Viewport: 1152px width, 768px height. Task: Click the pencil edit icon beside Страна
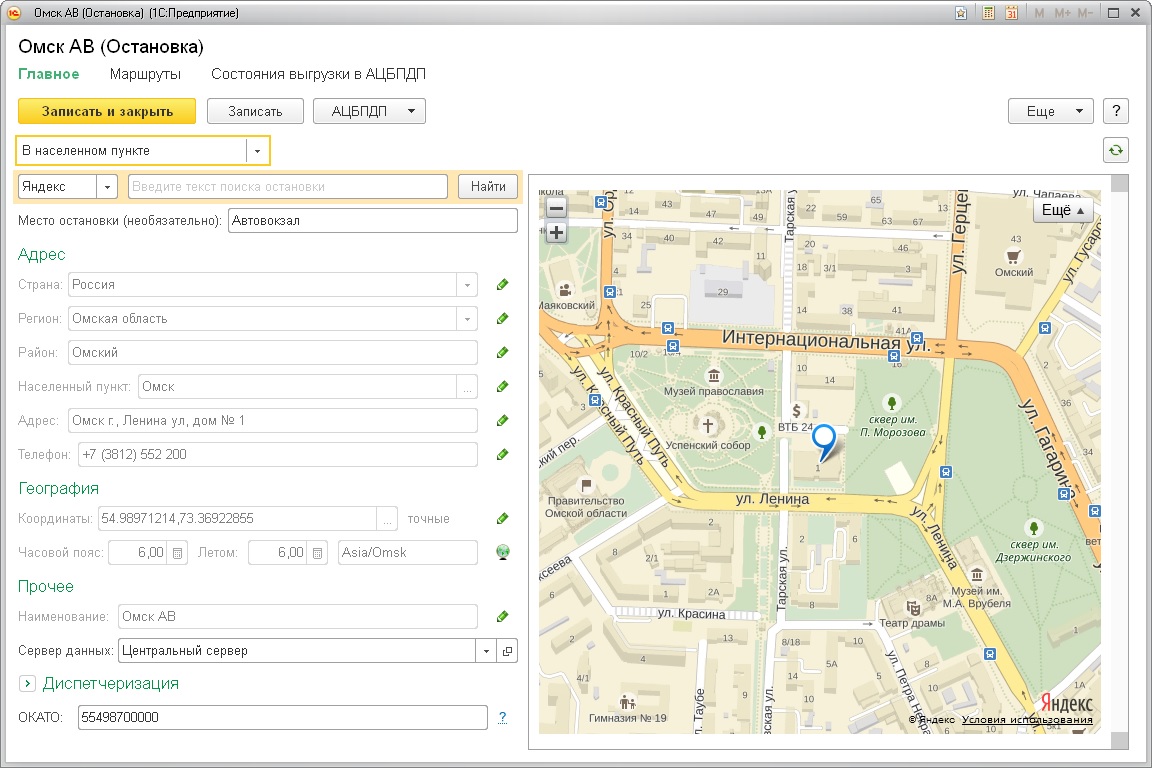coord(503,285)
